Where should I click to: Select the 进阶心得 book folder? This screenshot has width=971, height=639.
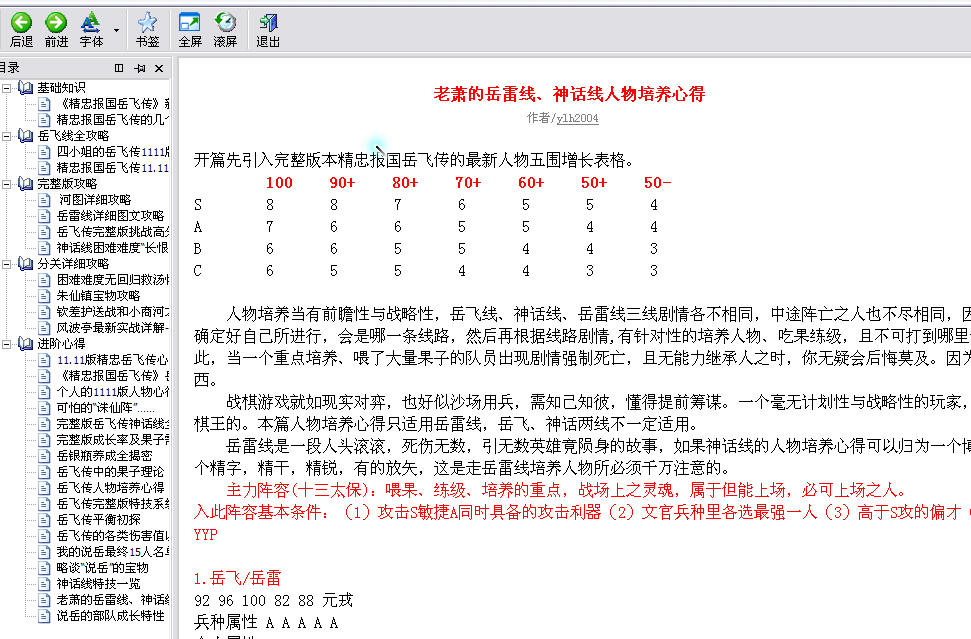[61, 344]
